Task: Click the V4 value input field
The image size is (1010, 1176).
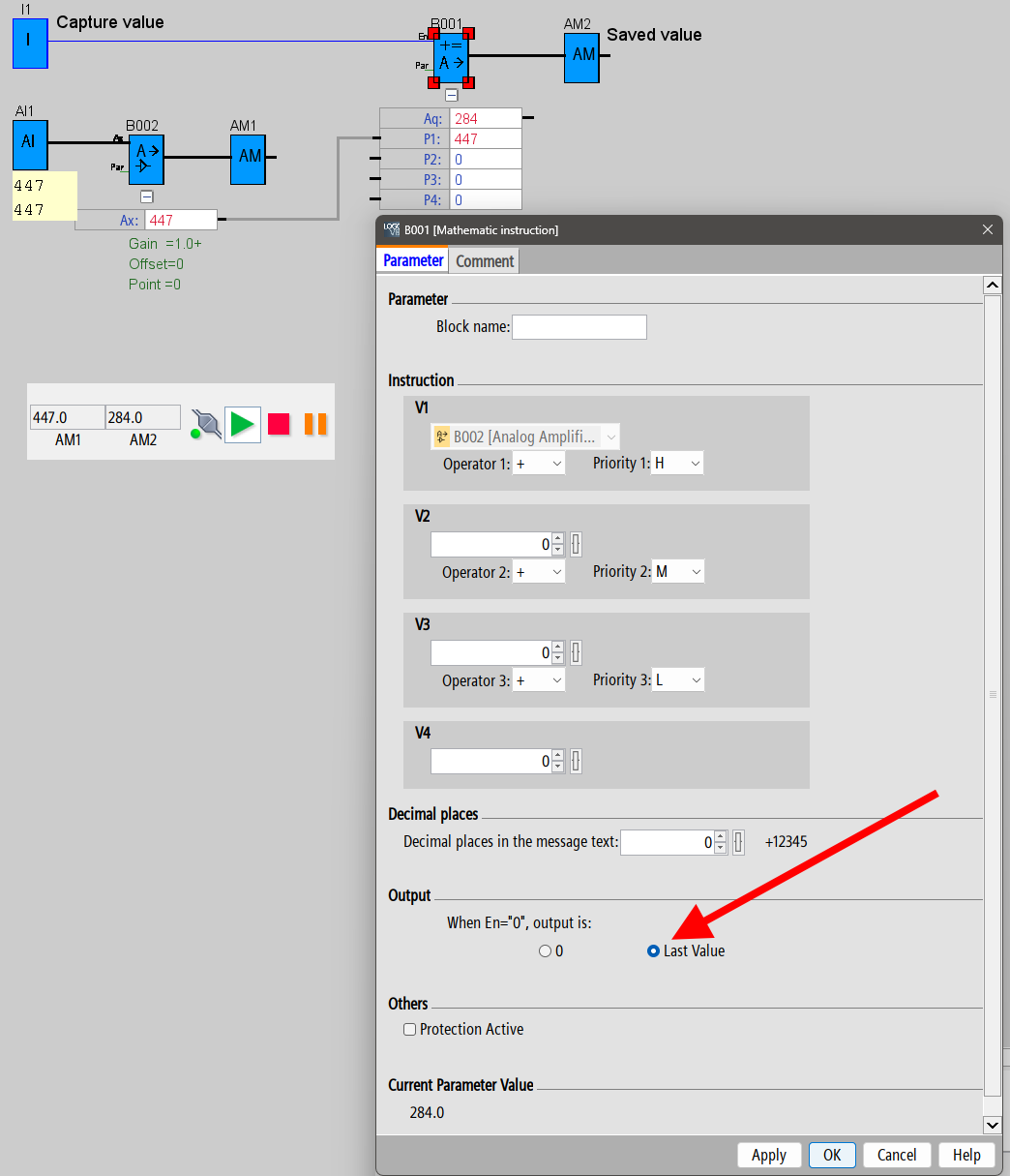Action: (490, 762)
